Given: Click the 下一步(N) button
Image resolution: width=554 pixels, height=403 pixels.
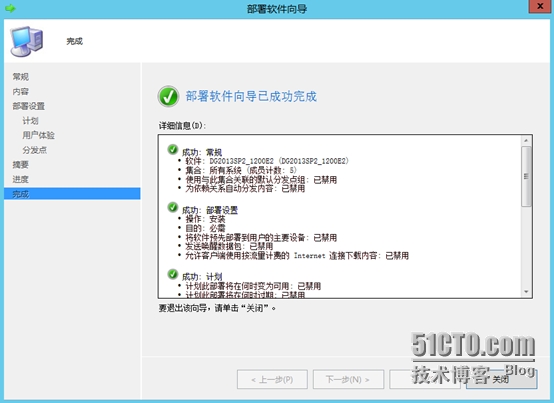Looking at the screenshot, I should pyautogui.click(x=348, y=379).
